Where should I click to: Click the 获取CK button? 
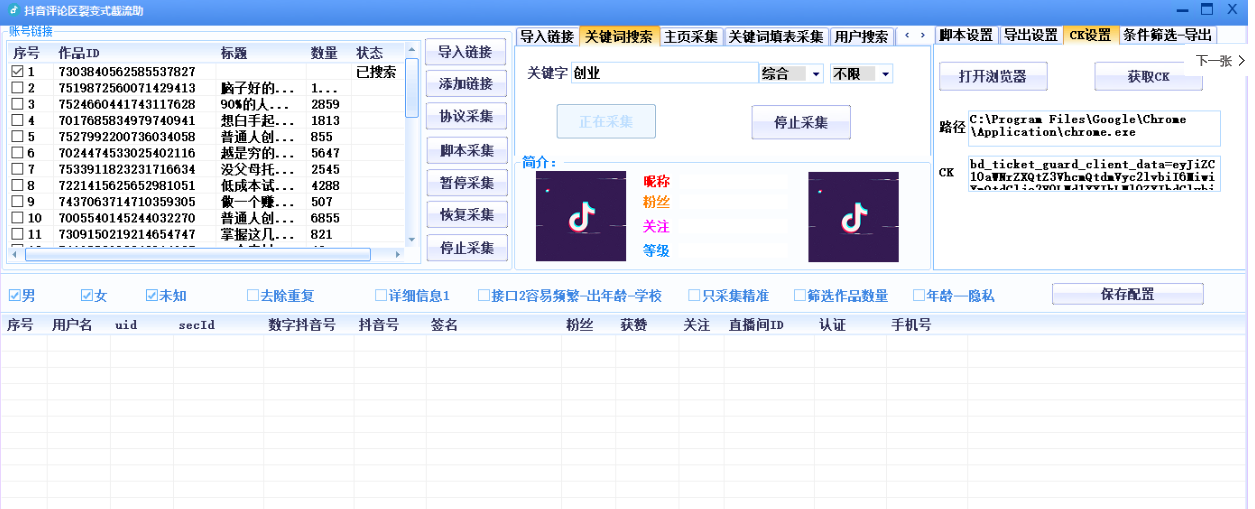click(1148, 77)
